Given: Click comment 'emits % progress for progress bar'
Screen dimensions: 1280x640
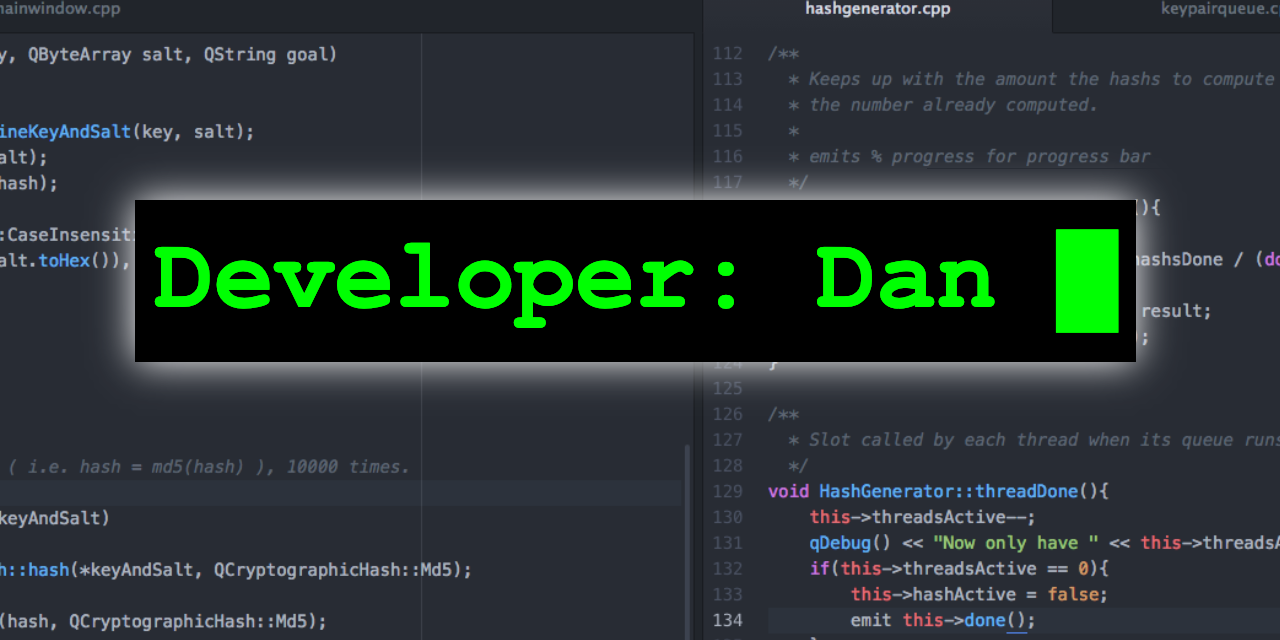Looking at the screenshot, I should (x=980, y=156).
